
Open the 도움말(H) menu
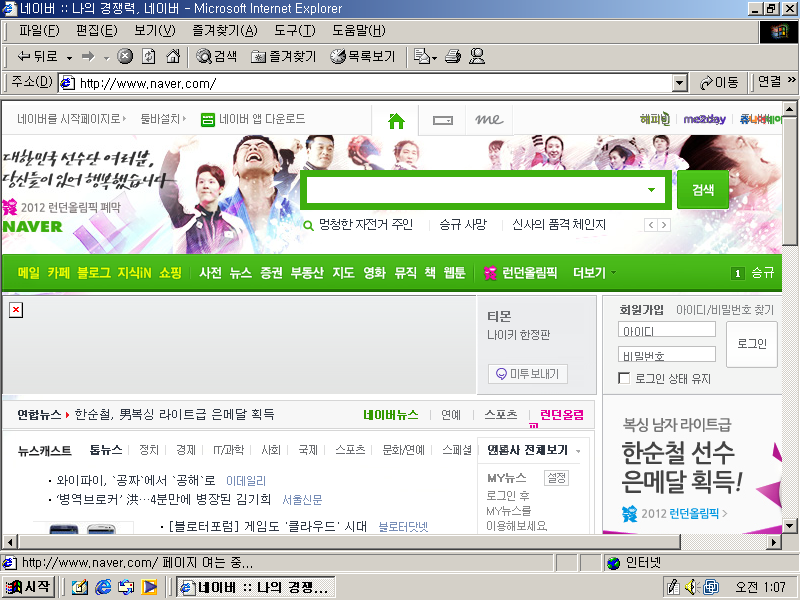point(359,31)
